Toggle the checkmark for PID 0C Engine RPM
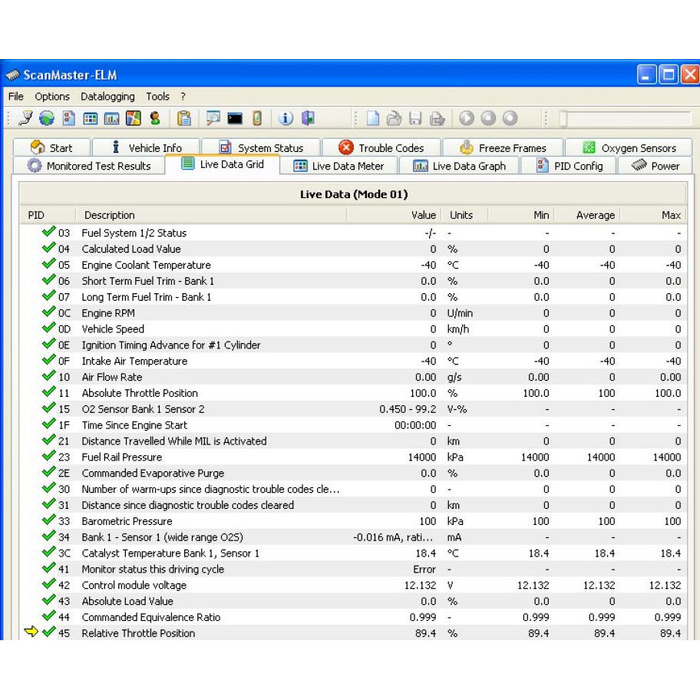 (x=48, y=313)
